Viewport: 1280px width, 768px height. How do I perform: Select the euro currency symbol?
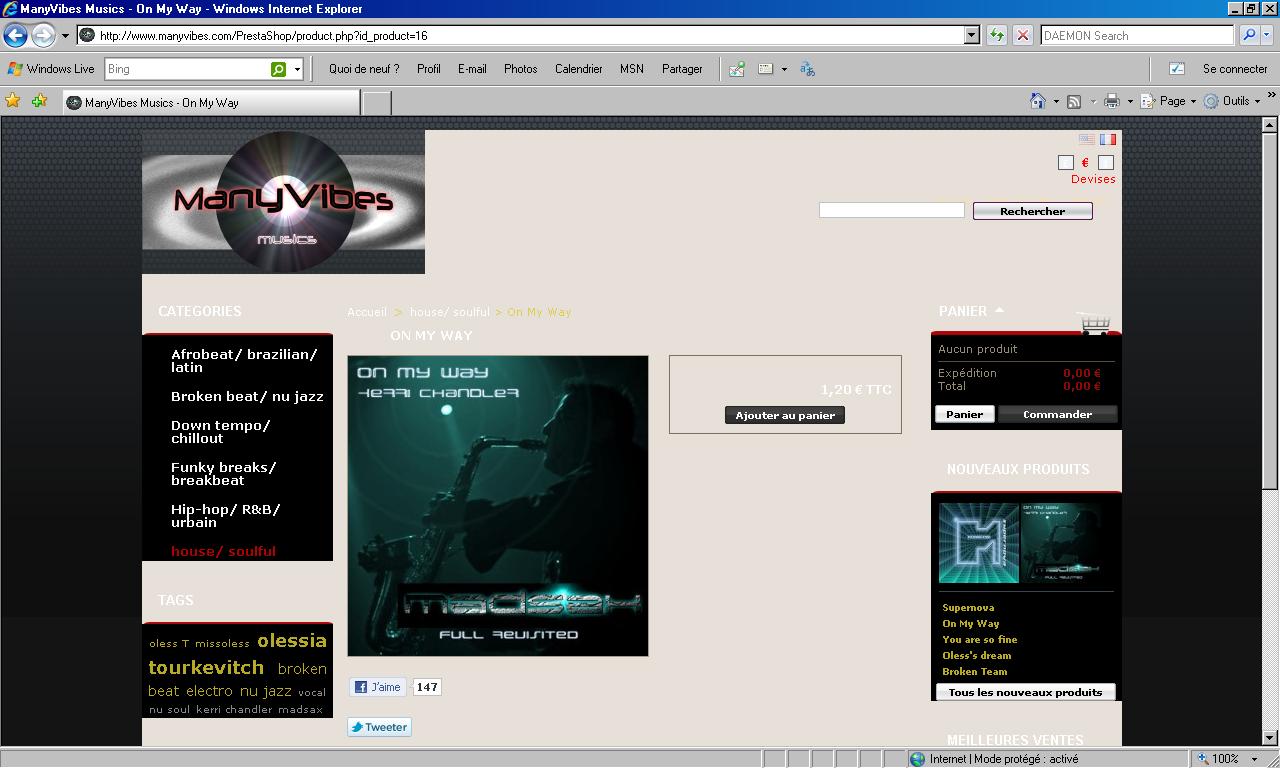(x=1085, y=163)
